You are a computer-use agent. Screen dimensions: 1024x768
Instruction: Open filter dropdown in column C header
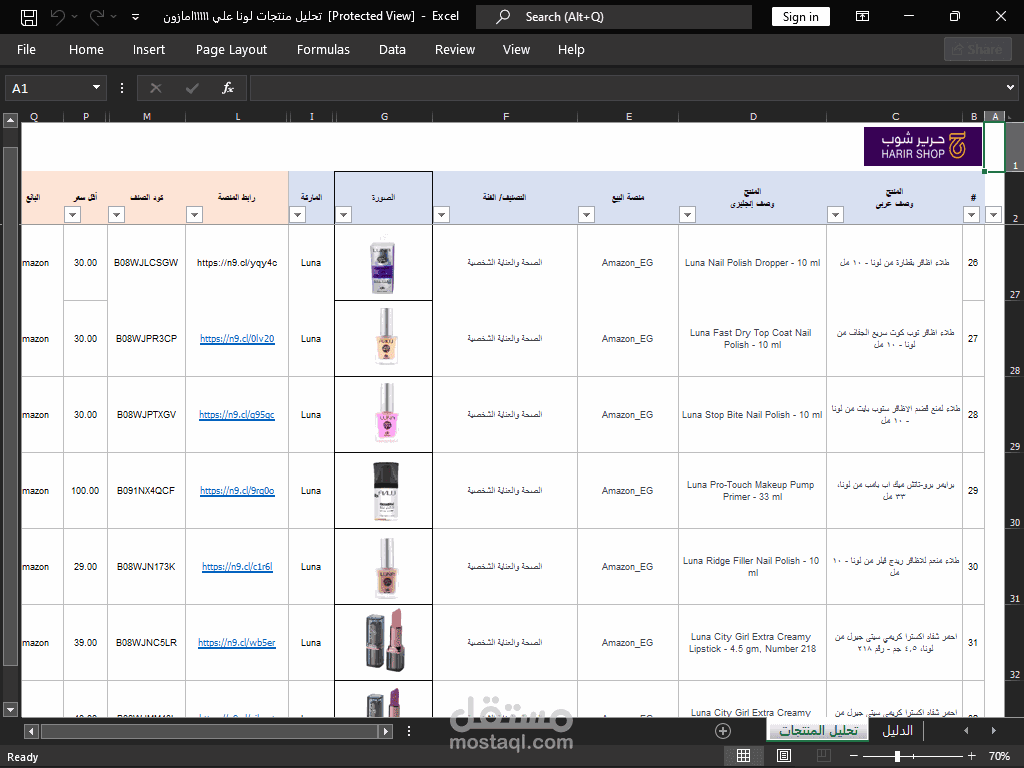(835, 214)
